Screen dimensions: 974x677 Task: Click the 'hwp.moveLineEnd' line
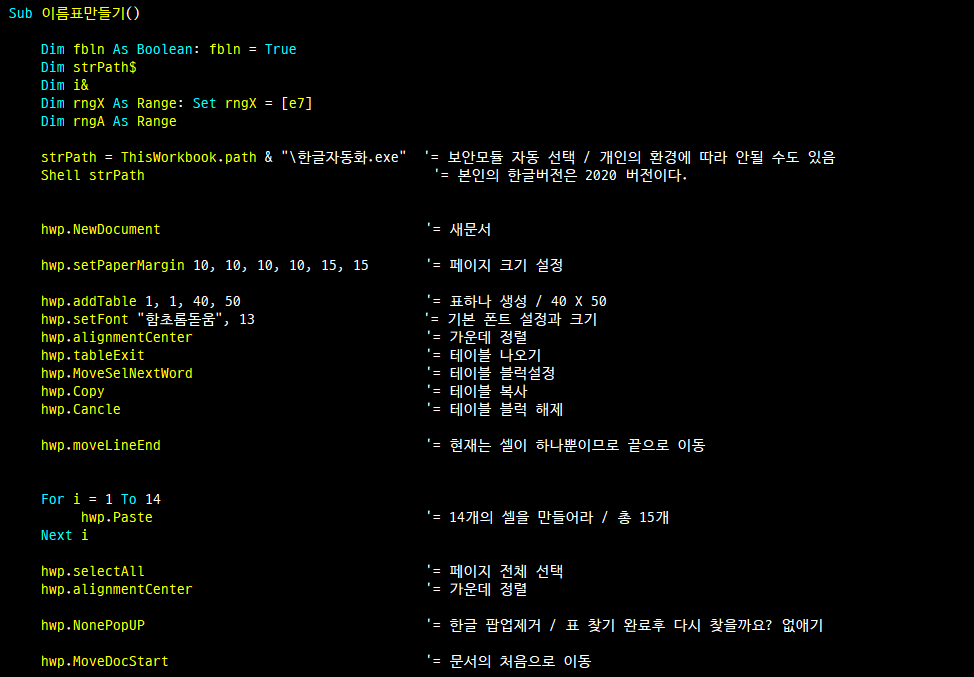[101, 445]
